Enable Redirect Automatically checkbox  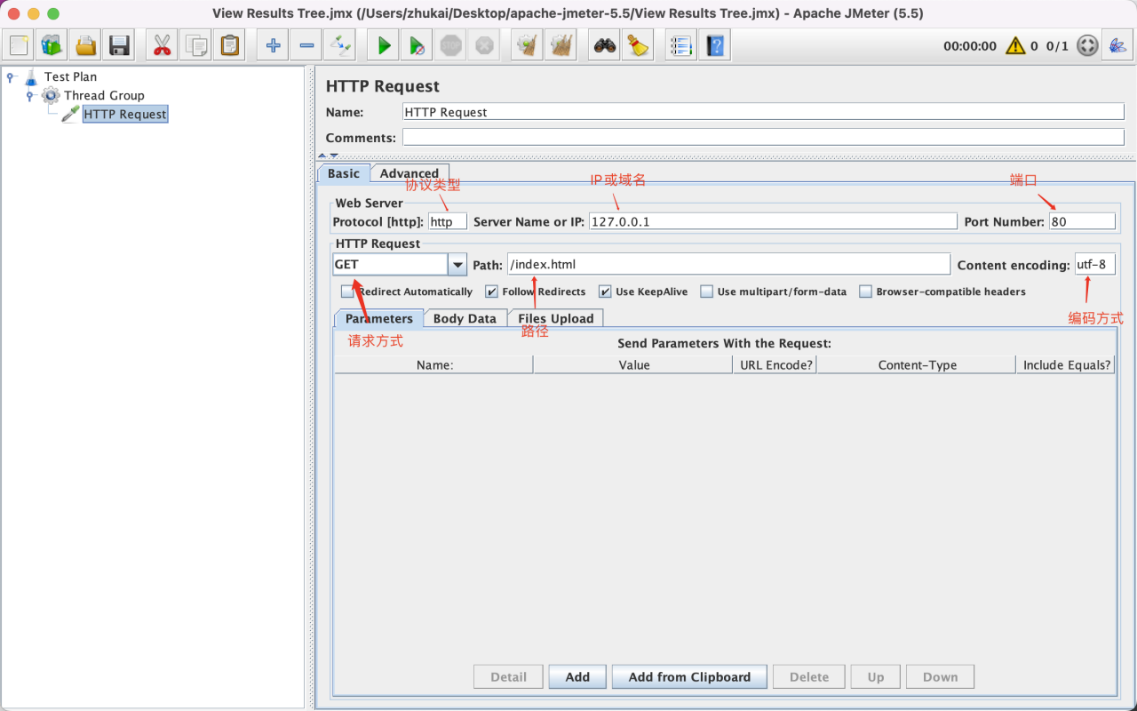click(347, 292)
